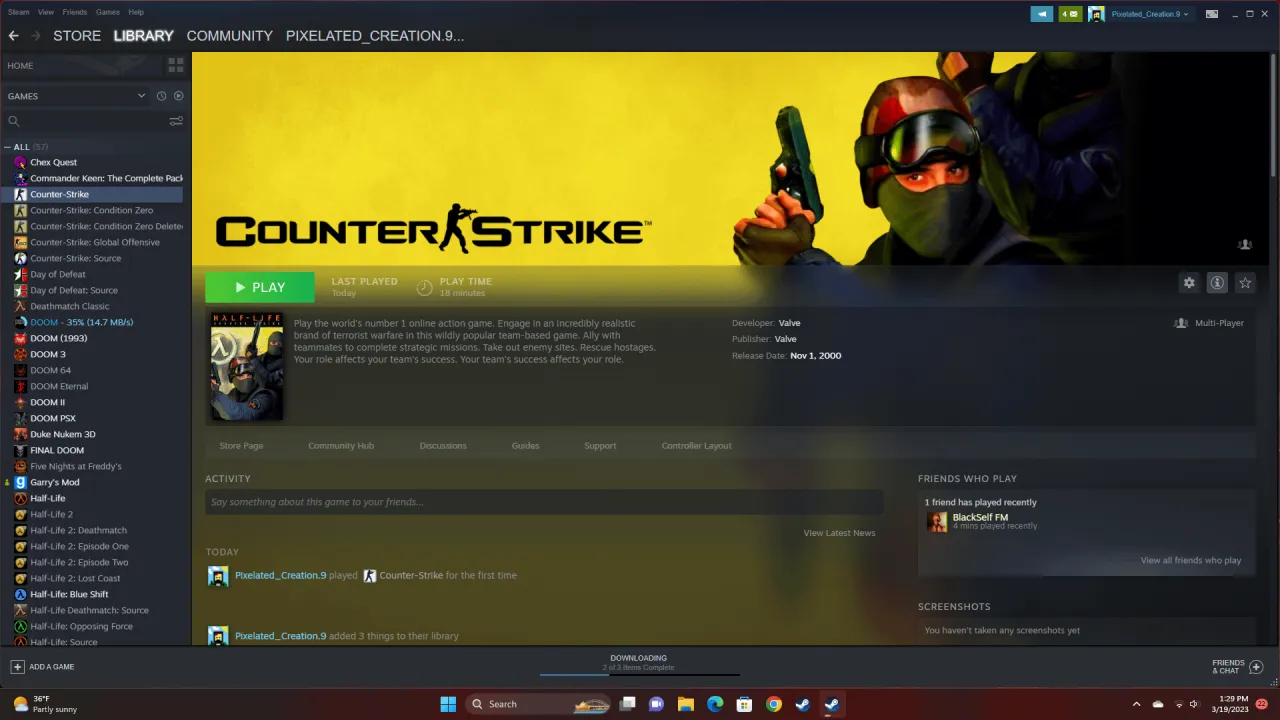Open the library filter options icon
This screenshot has height=720, width=1280.
[176, 120]
